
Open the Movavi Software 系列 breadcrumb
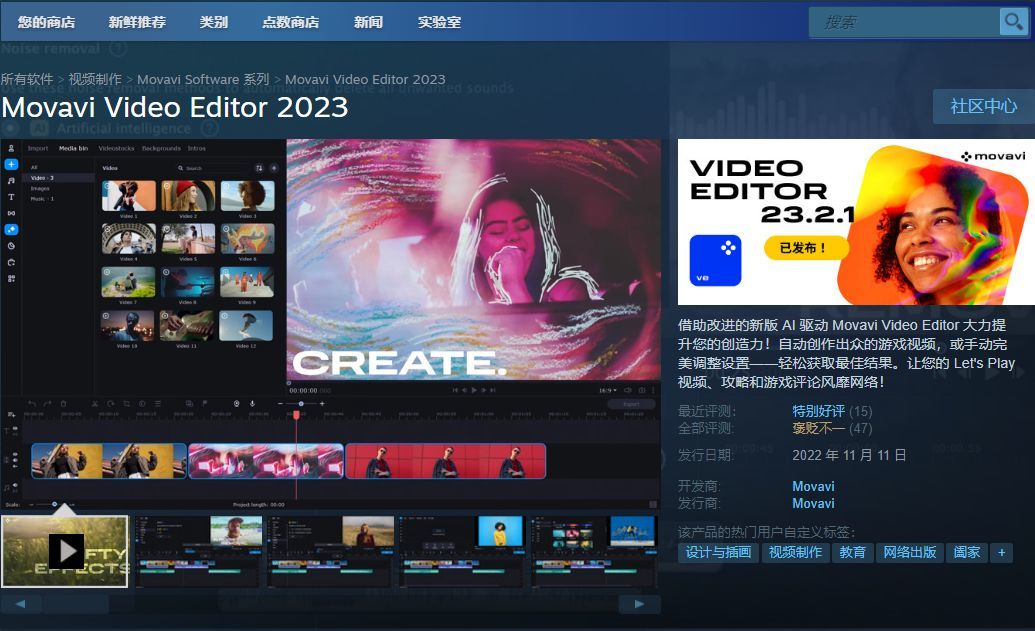tap(203, 79)
